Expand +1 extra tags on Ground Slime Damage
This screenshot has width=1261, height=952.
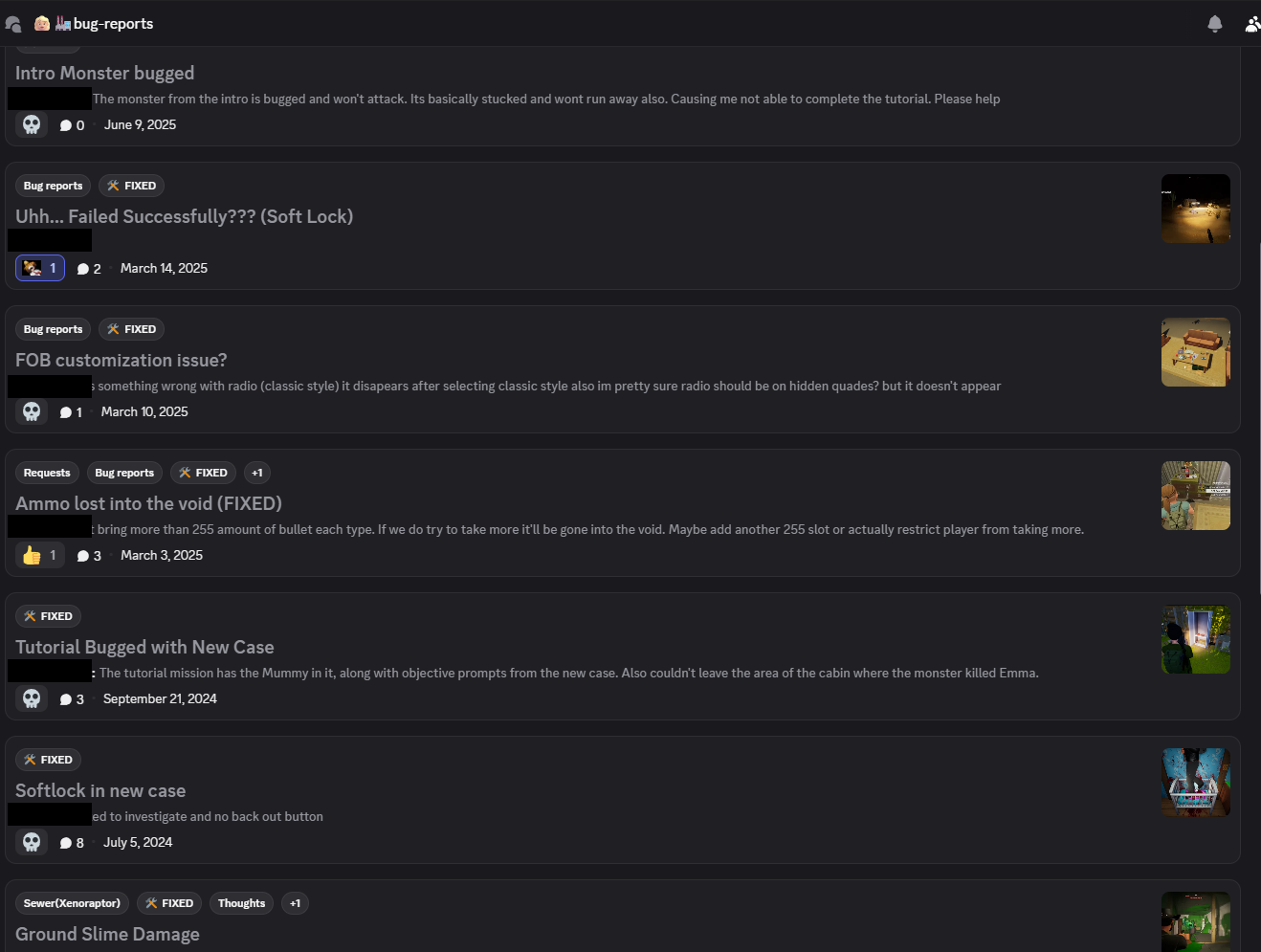[295, 903]
